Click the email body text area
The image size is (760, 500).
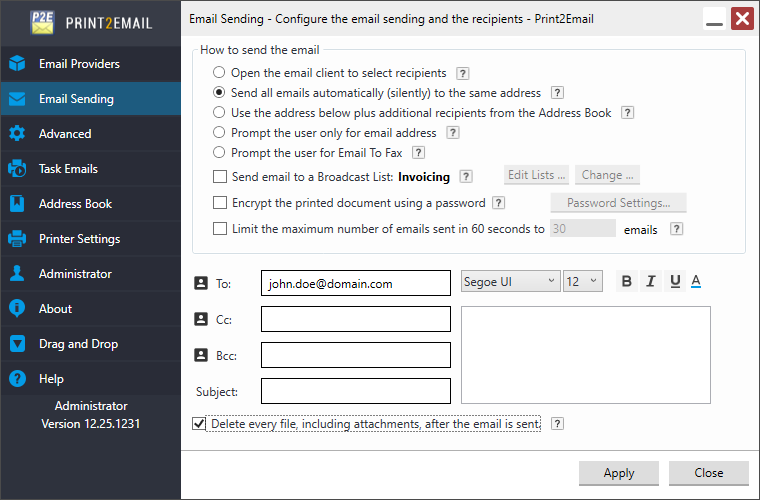tap(586, 355)
